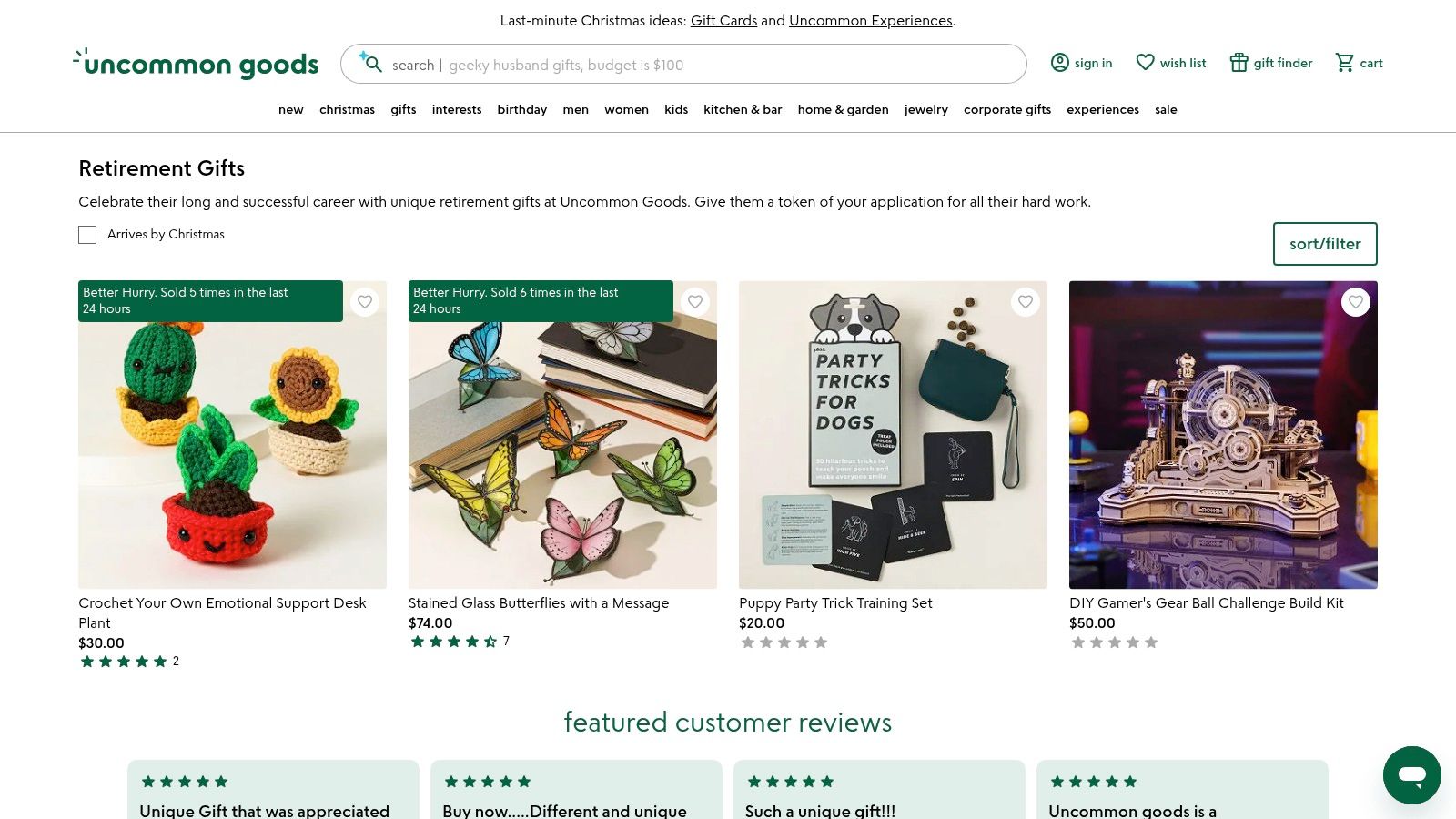
Task: Expand the gifts navigation menu
Action: click(403, 109)
